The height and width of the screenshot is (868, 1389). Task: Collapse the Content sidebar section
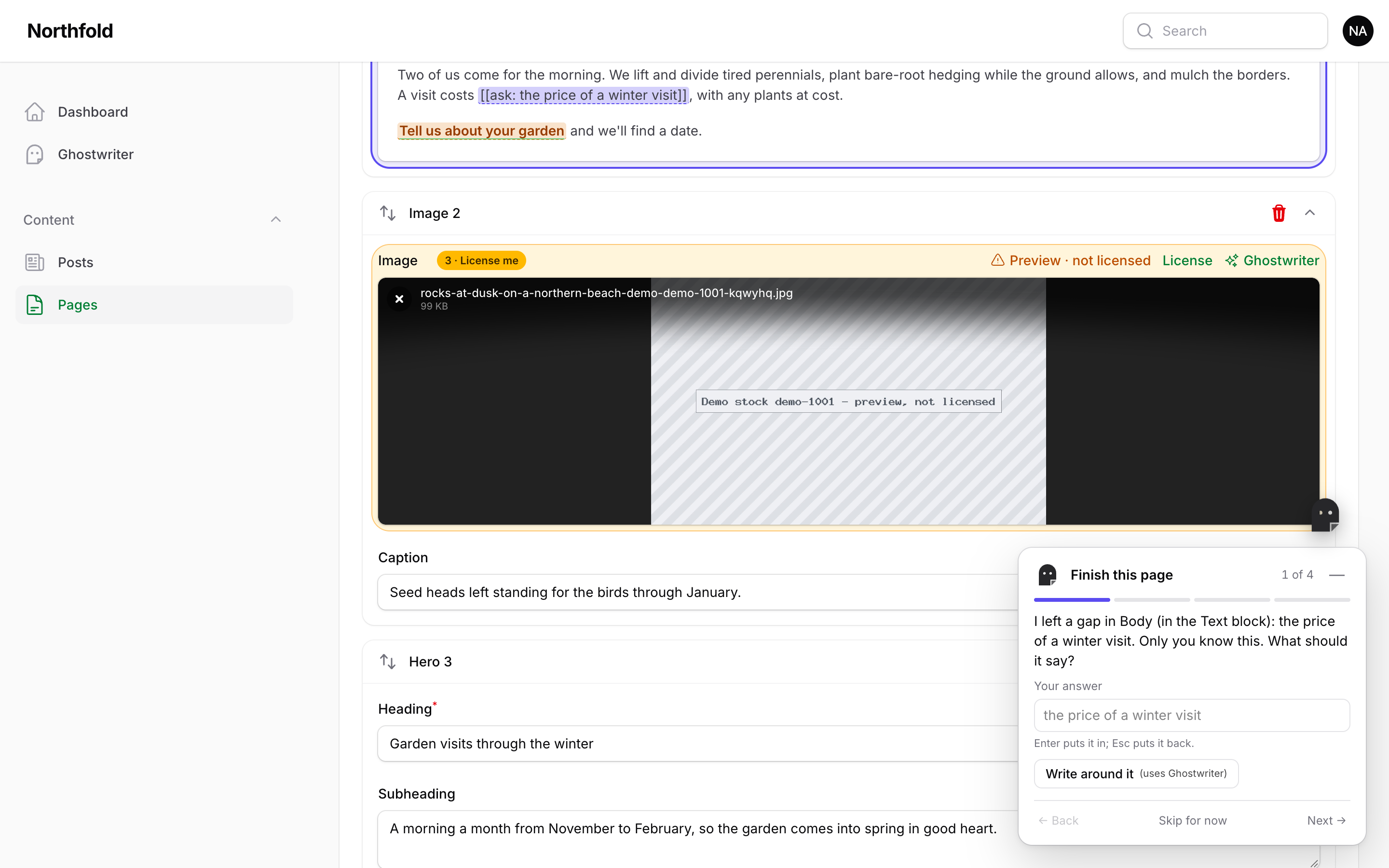[x=276, y=220]
